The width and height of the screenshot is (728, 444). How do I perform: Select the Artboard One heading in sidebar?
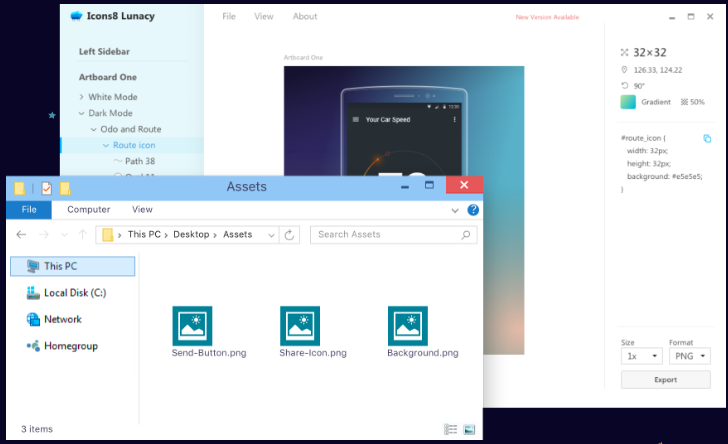click(108, 77)
